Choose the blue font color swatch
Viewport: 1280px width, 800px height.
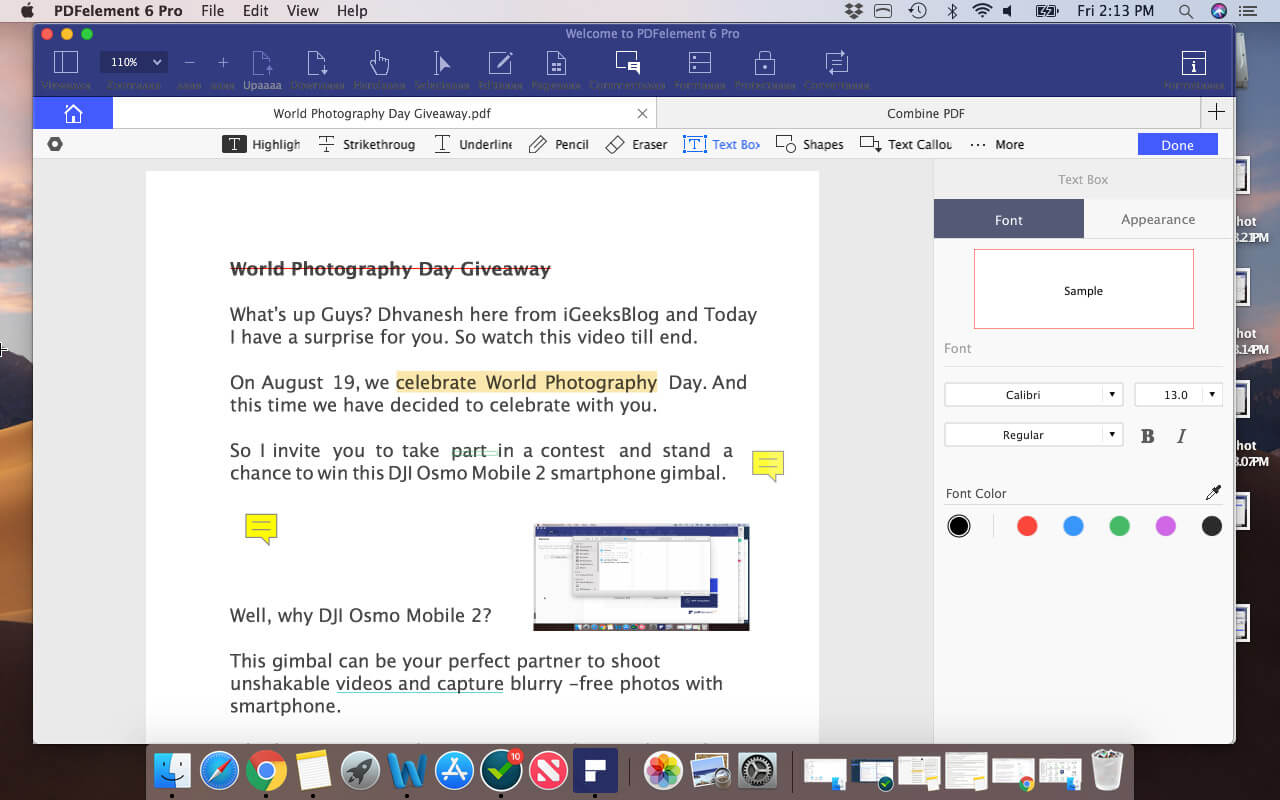(1073, 526)
